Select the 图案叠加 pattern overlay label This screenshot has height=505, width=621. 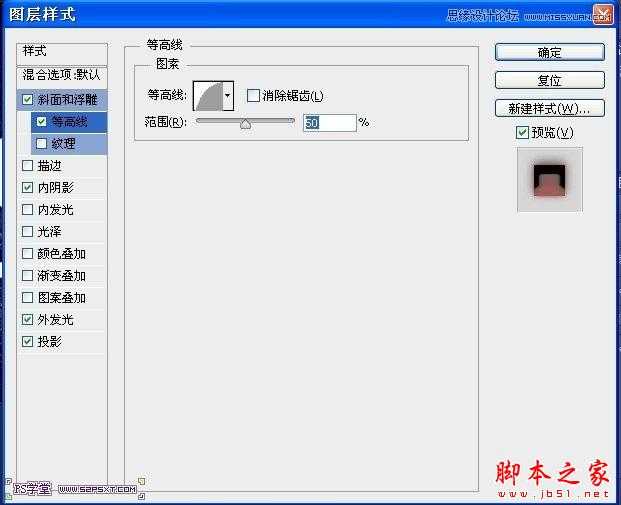click(x=62, y=297)
